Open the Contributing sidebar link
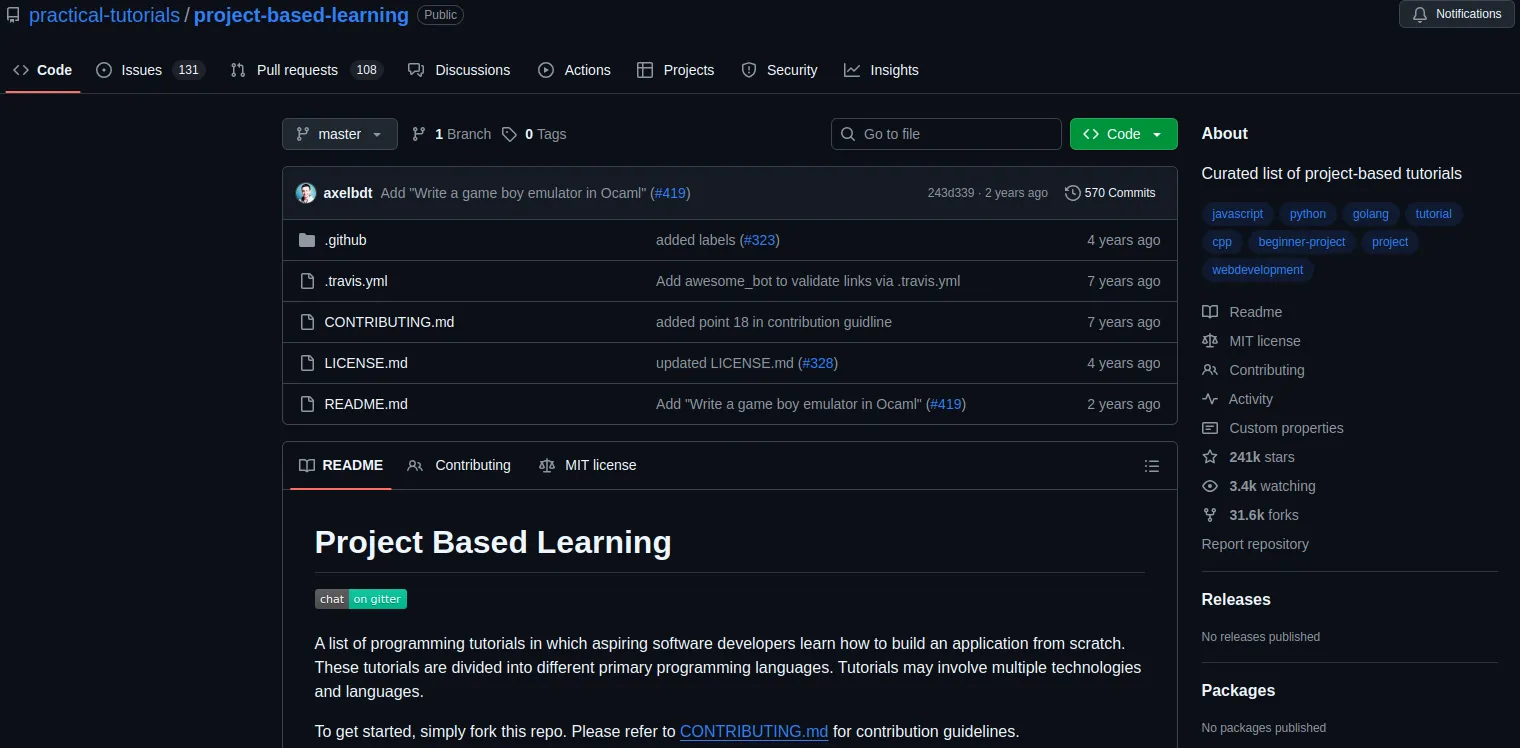This screenshot has width=1520, height=748. pos(1253,370)
